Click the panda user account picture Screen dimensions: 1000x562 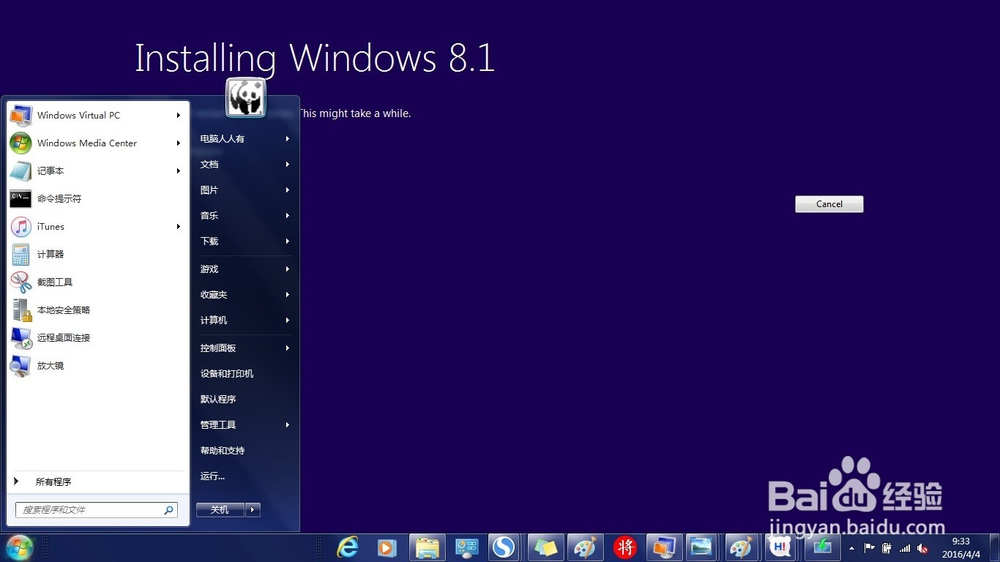coord(246,98)
